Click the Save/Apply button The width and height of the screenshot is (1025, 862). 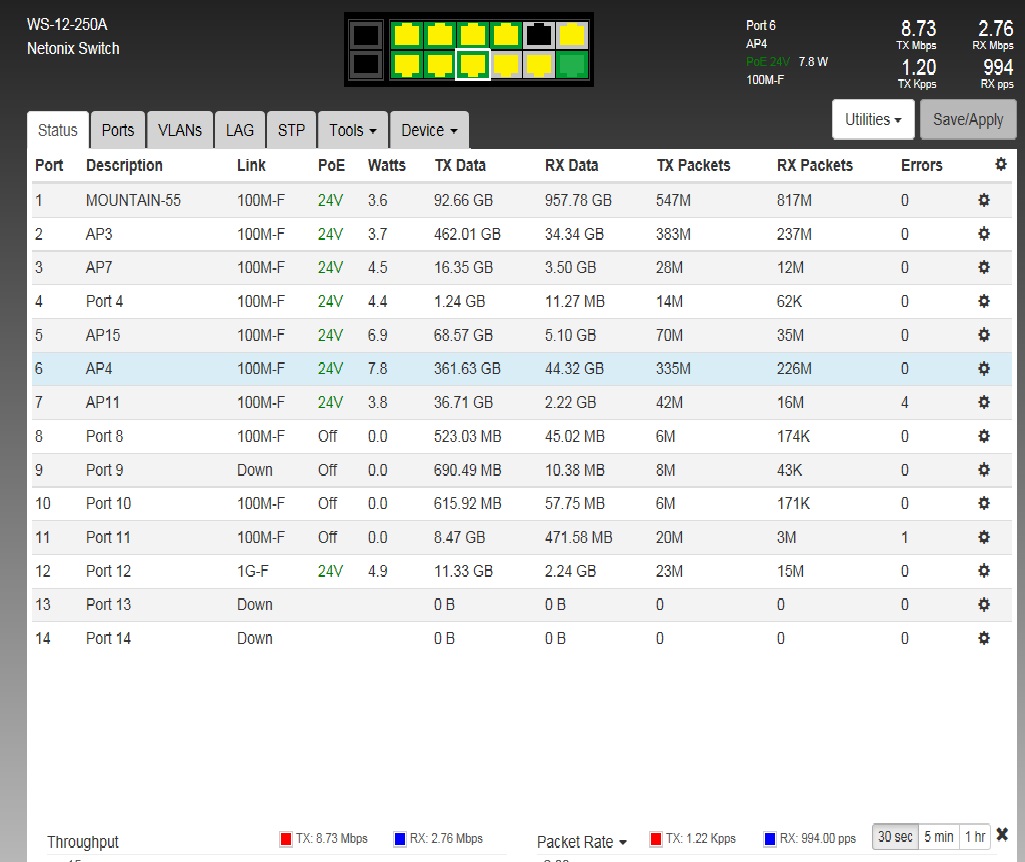(967, 119)
